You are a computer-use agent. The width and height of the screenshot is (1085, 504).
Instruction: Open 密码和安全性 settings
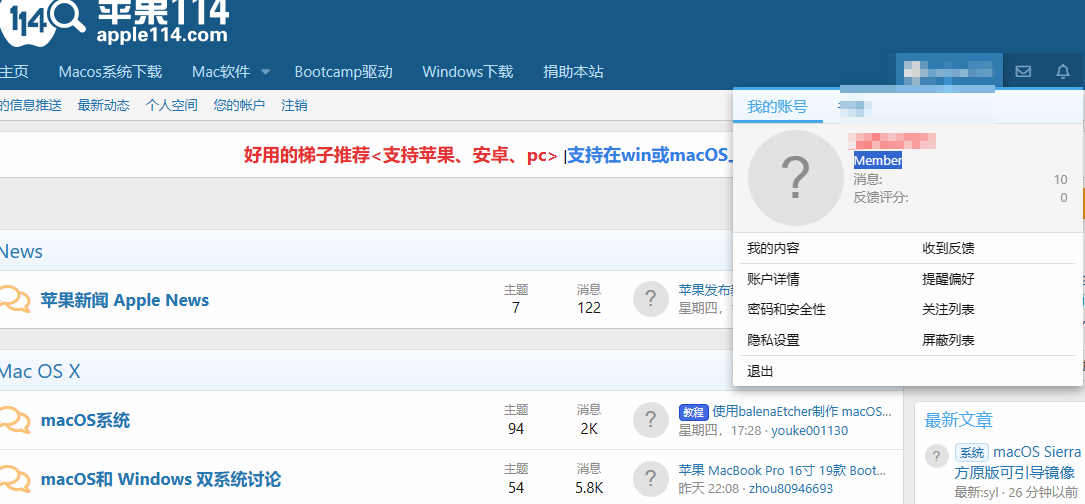coord(787,309)
